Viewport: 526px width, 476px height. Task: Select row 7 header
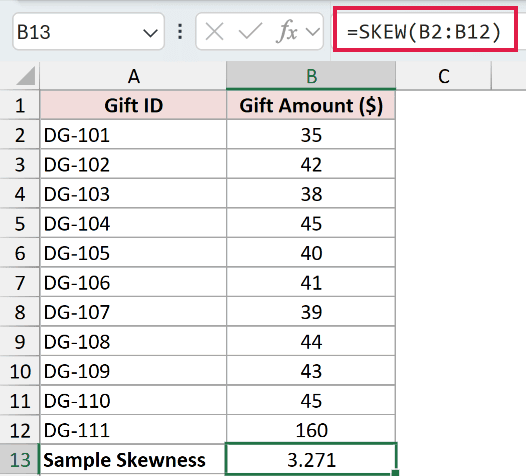[x=20, y=282]
